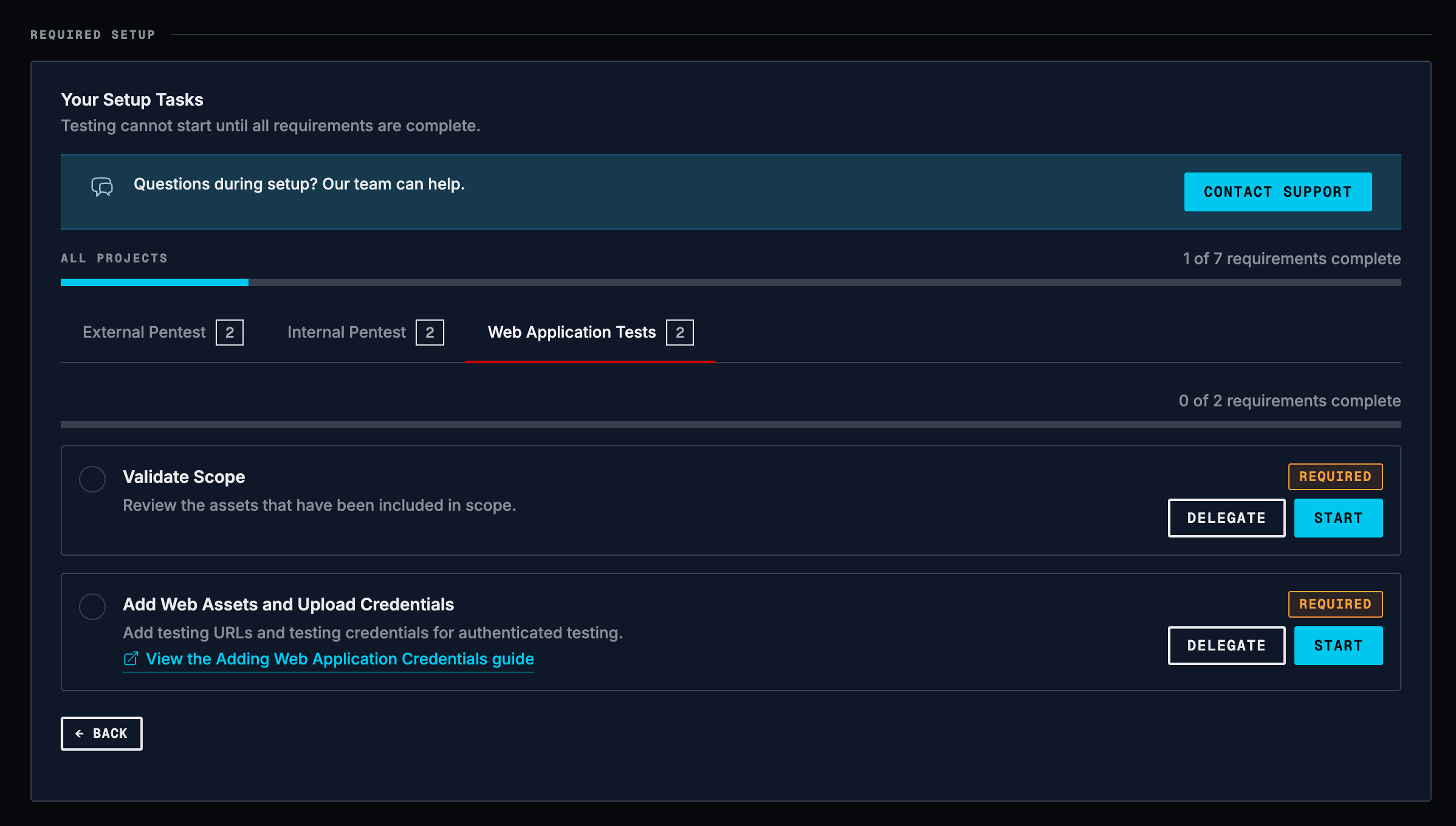Viewport: 1456px width, 826px height.
Task: Click the external link icon beside credentials guide
Action: pyautogui.click(x=131, y=659)
